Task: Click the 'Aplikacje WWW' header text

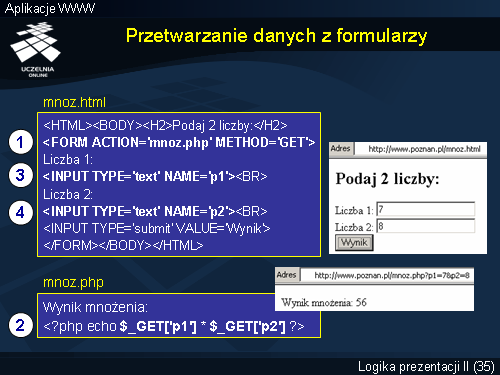Action: pos(50,8)
